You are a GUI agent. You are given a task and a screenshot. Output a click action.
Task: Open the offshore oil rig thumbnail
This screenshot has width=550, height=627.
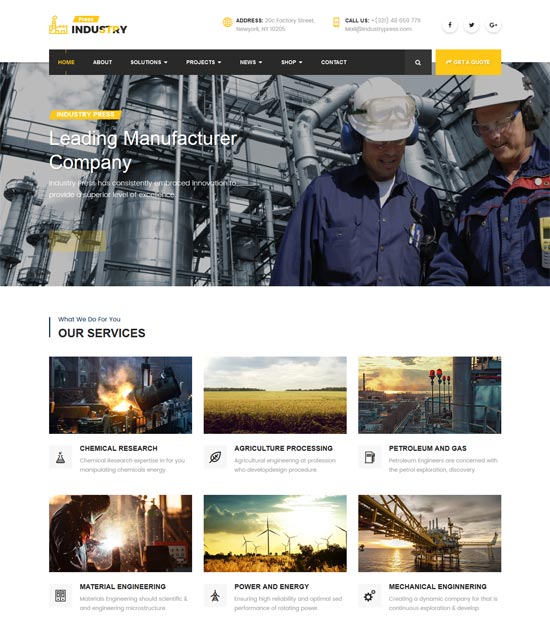click(x=430, y=533)
